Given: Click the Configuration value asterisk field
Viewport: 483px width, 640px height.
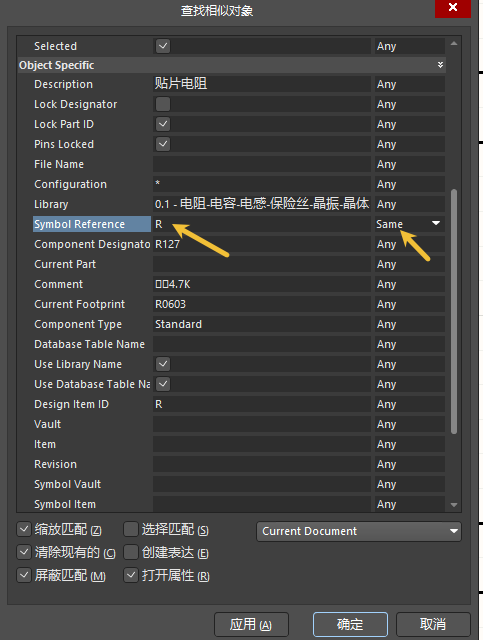Looking at the screenshot, I should pyautogui.click(x=262, y=184).
